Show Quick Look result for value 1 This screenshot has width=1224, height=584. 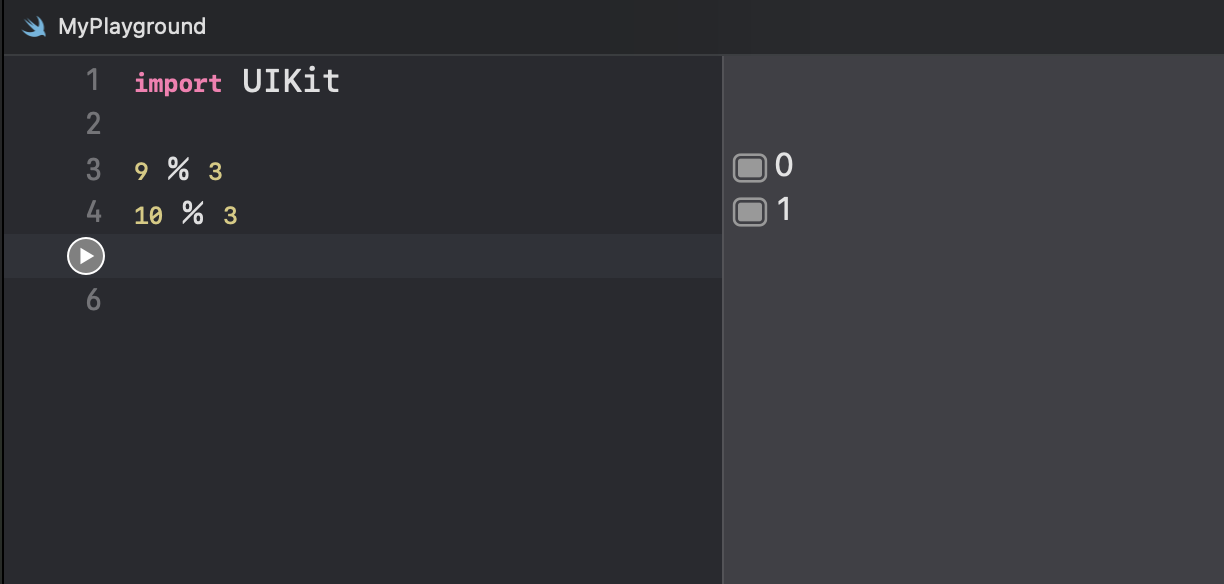750,212
